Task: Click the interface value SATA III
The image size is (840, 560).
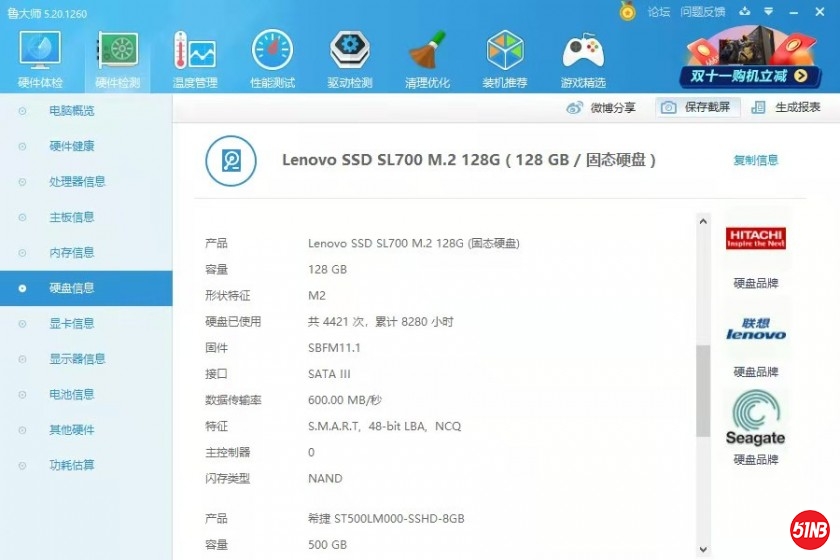Action: pos(329,374)
